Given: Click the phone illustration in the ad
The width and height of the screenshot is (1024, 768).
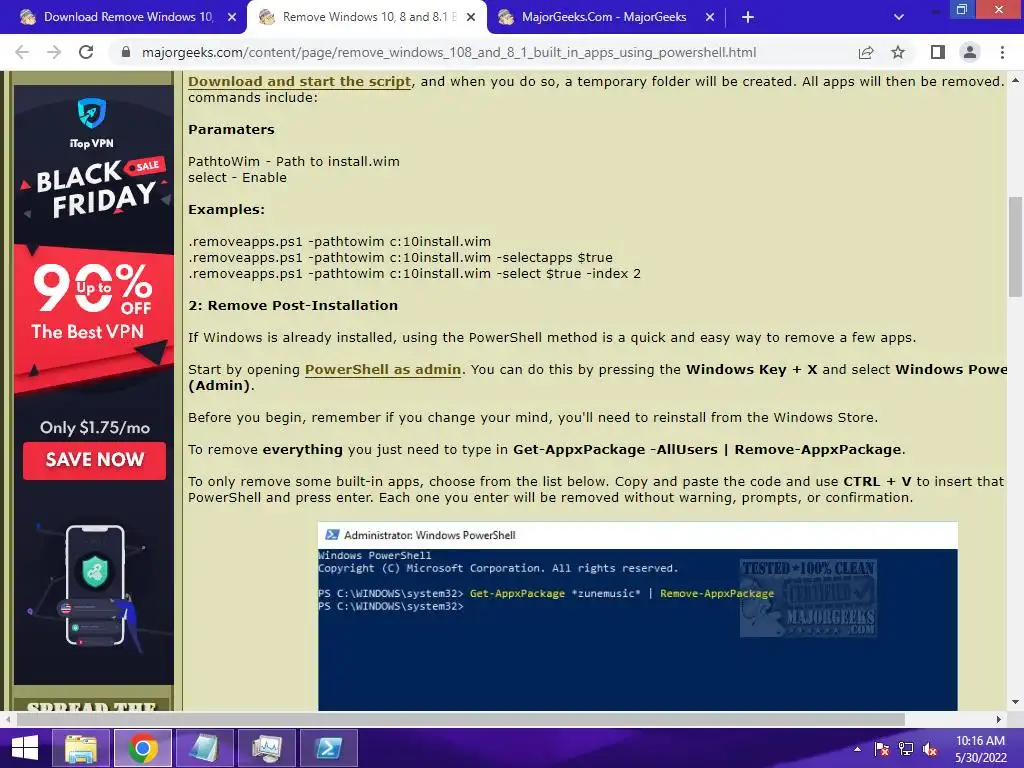Looking at the screenshot, I should tap(95, 584).
